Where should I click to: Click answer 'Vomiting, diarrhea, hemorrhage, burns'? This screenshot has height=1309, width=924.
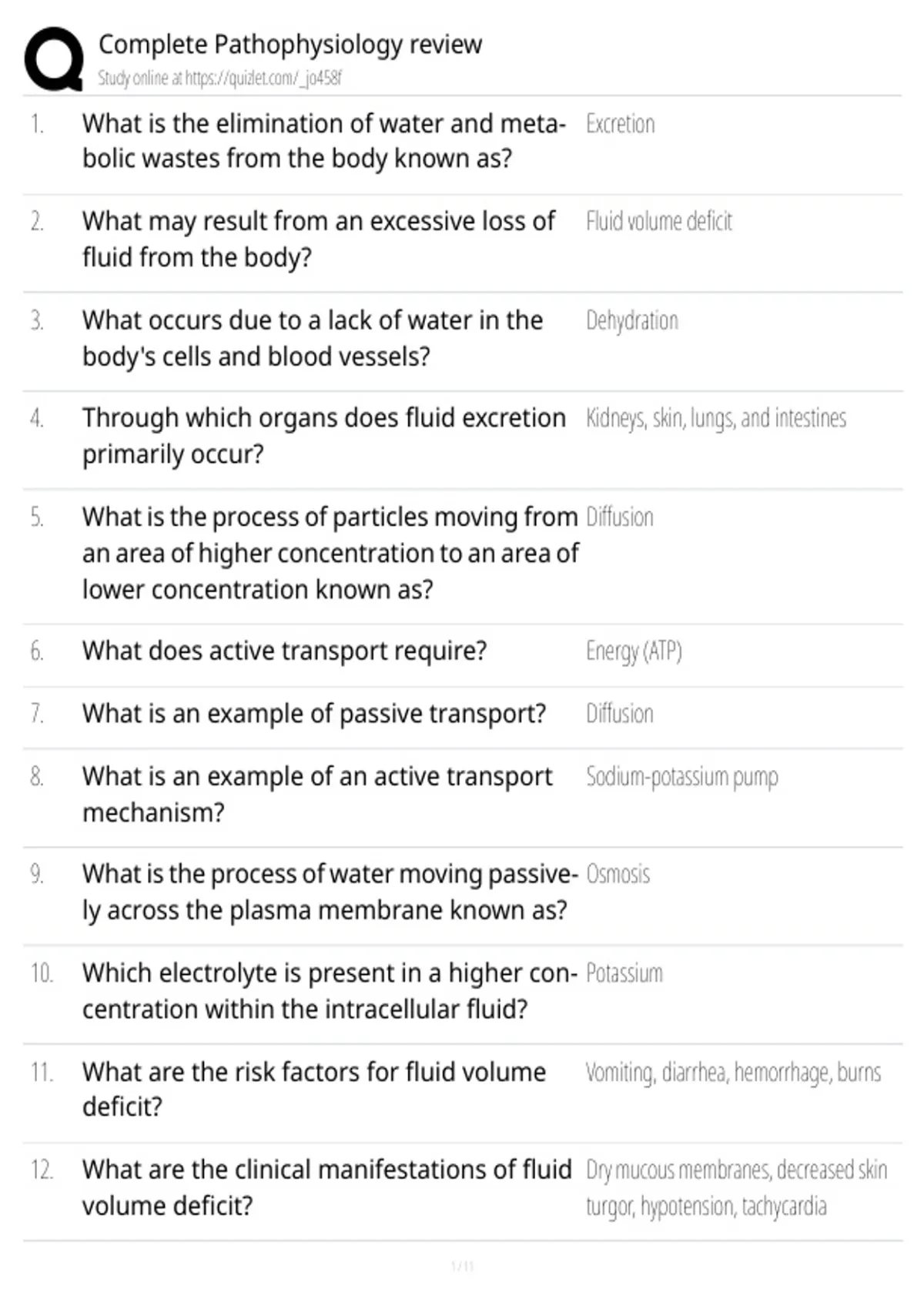tap(733, 1073)
